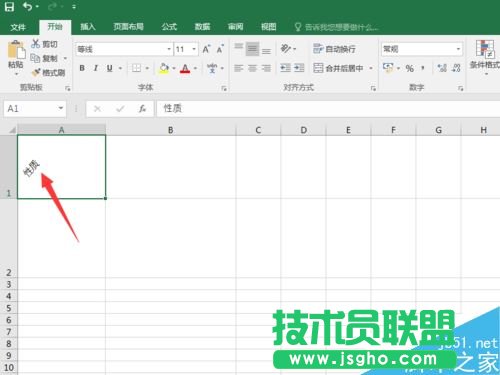The image size is (500, 375).
Task: Switch to the 页面布局 tab
Action: [128, 27]
